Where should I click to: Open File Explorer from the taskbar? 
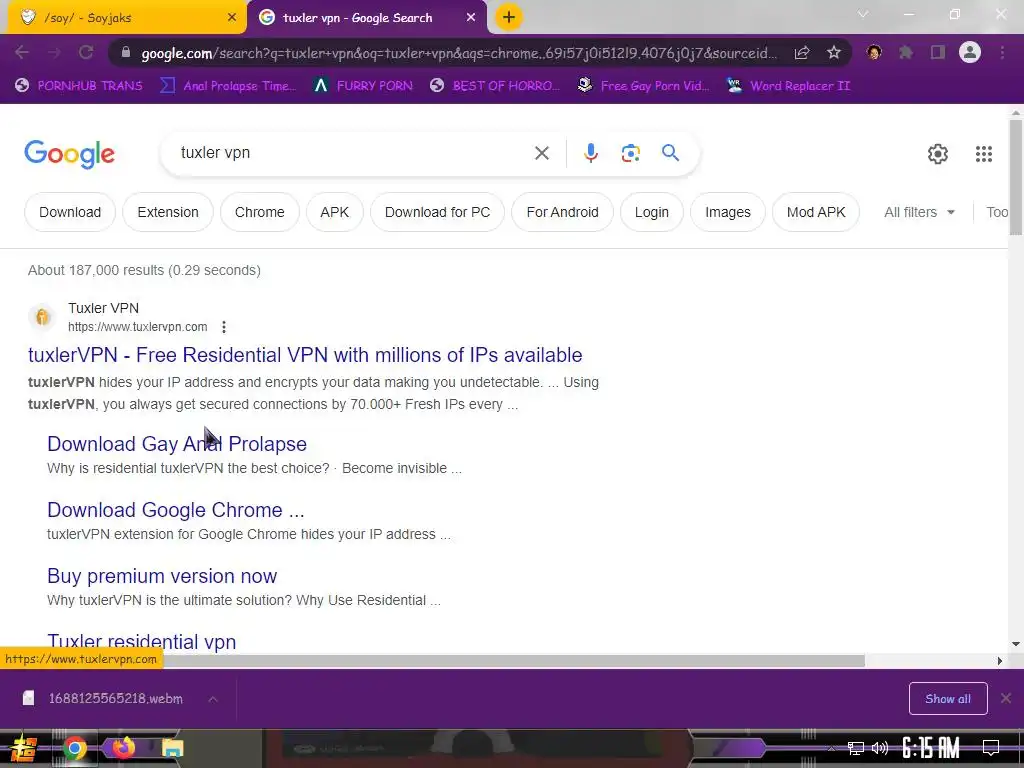point(172,748)
